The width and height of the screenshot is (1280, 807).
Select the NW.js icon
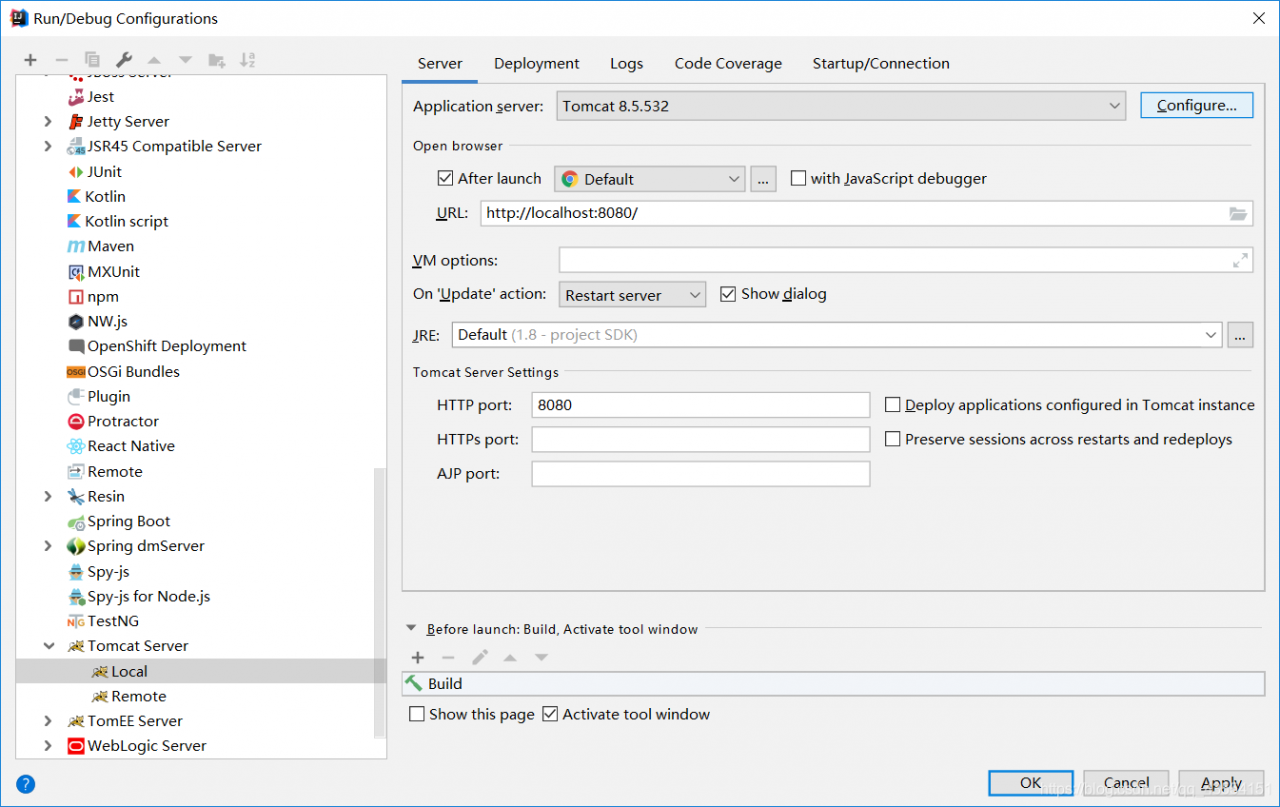76,322
